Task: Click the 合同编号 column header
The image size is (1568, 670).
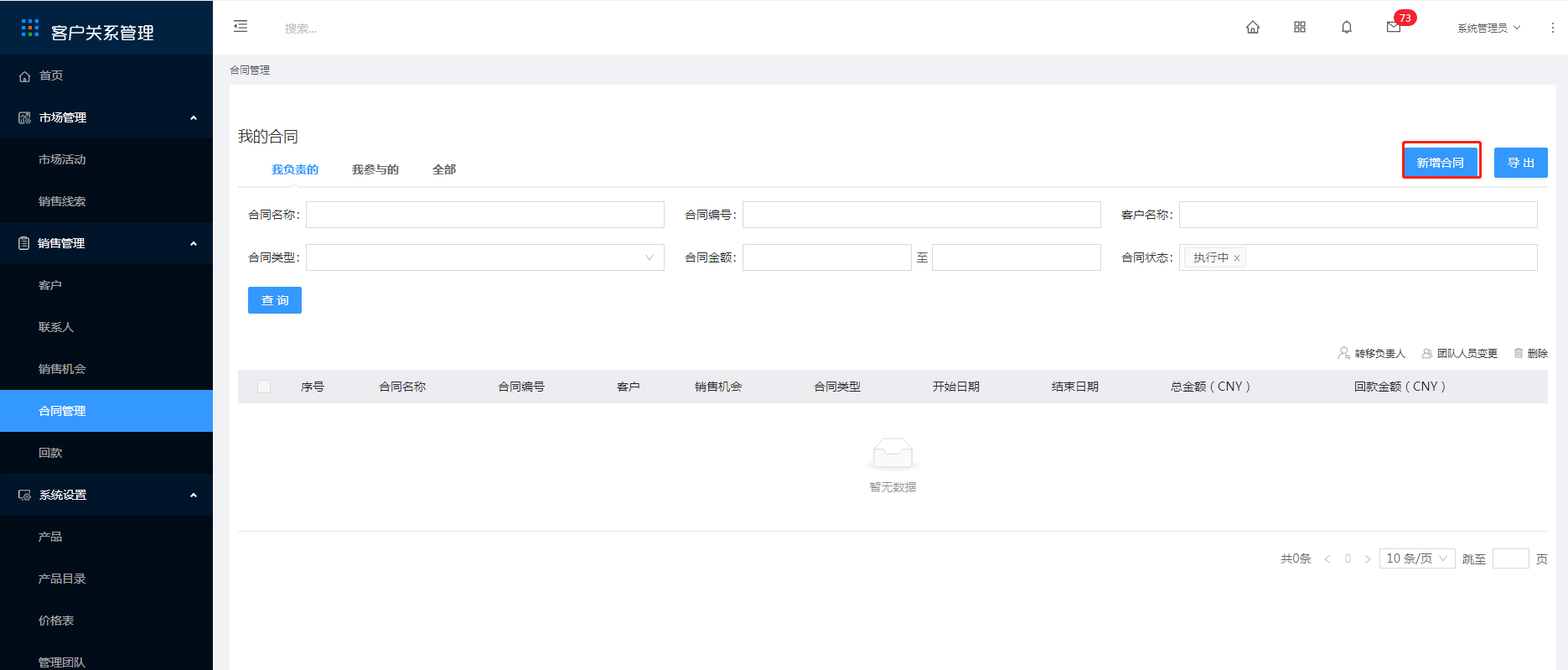Action: [x=521, y=387]
